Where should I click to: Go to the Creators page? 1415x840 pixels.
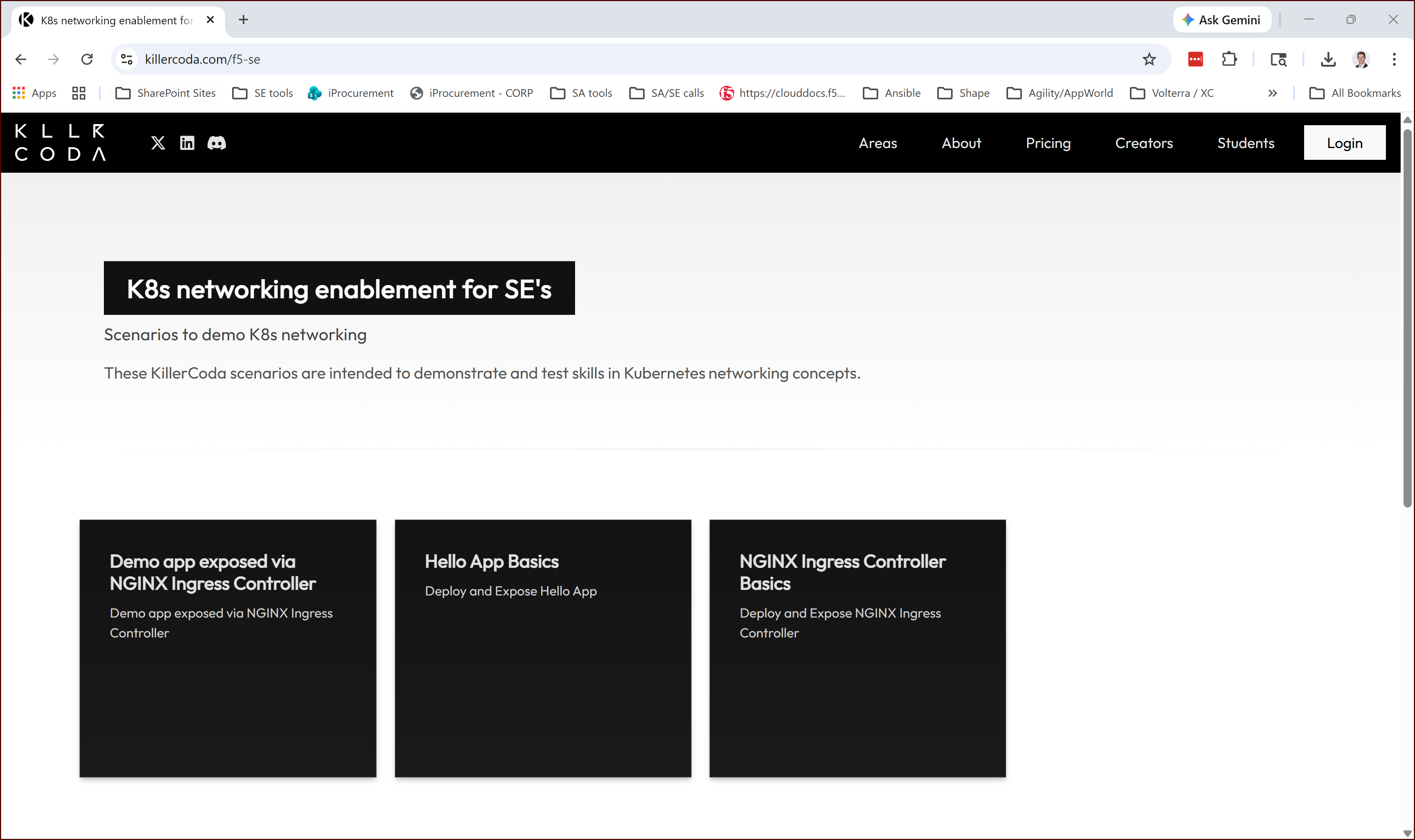click(x=1143, y=143)
